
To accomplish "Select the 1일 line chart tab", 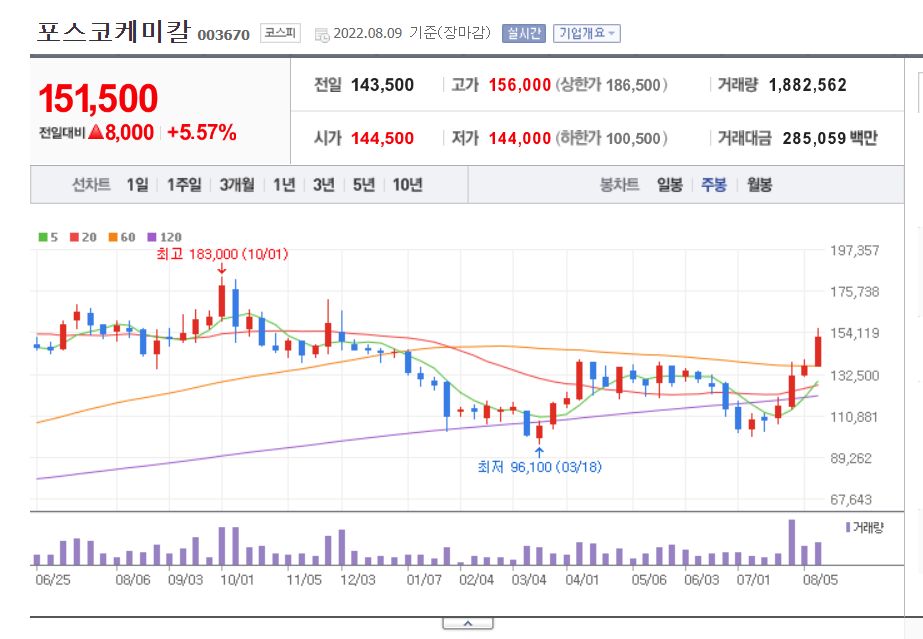I will (x=137, y=185).
